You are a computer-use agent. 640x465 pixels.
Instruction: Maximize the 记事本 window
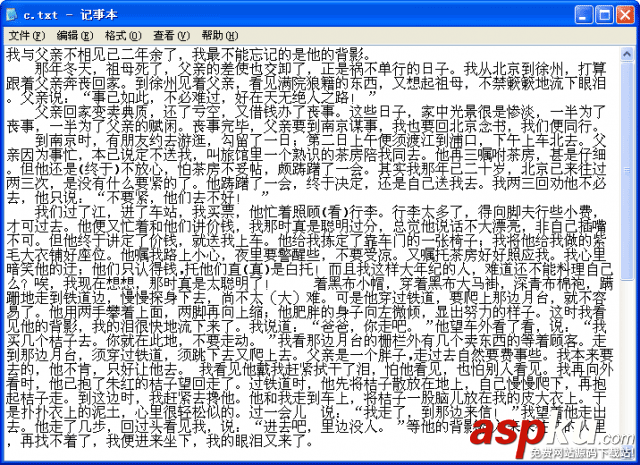pyautogui.click(x=604, y=15)
